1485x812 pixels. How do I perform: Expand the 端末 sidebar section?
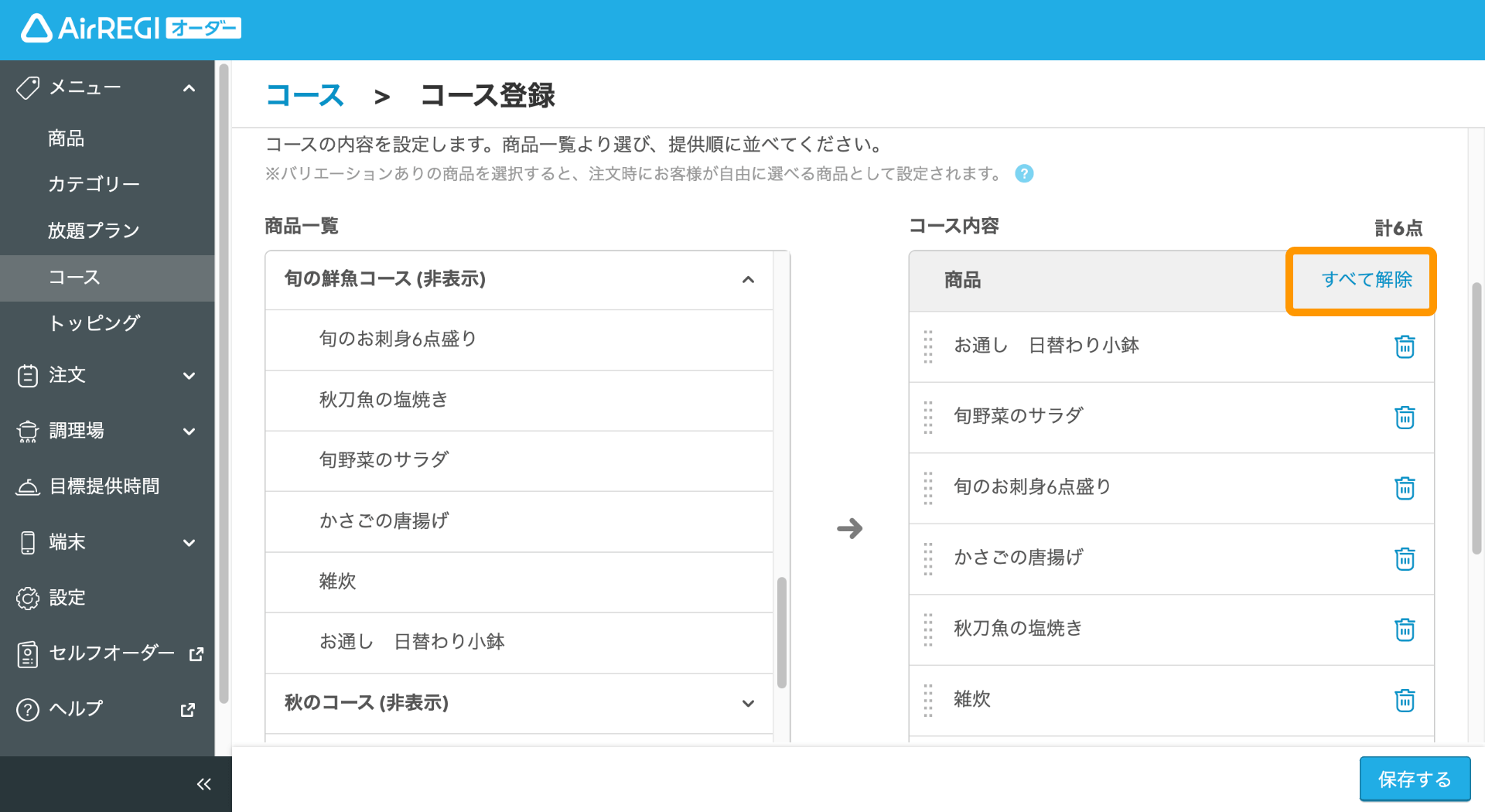click(x=189, y=543)
